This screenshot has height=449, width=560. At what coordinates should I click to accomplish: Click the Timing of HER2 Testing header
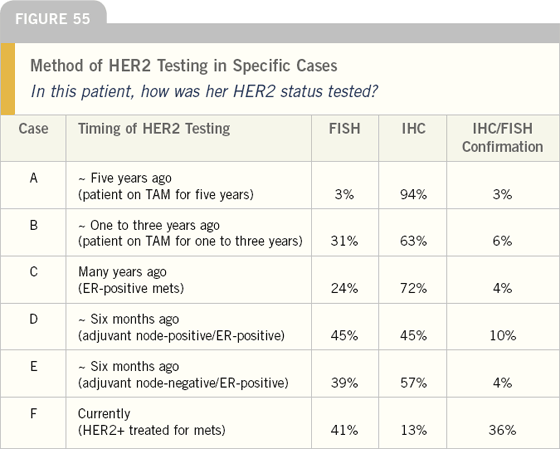tap(154, 129)
